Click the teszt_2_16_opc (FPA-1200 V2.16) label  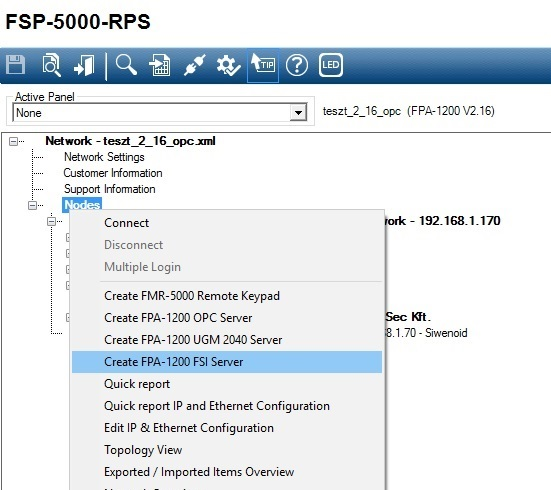point(409,111)
